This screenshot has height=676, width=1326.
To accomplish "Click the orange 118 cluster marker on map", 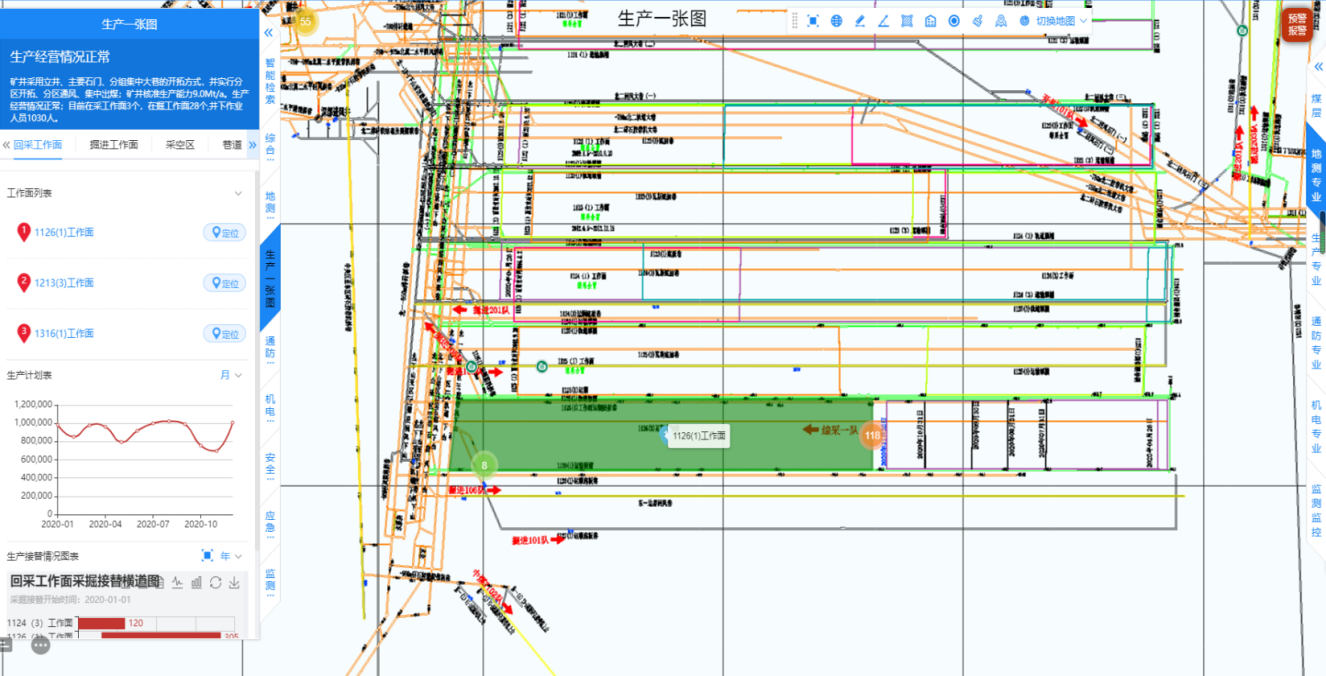I will pyautogui.click(x=873, y=435).
